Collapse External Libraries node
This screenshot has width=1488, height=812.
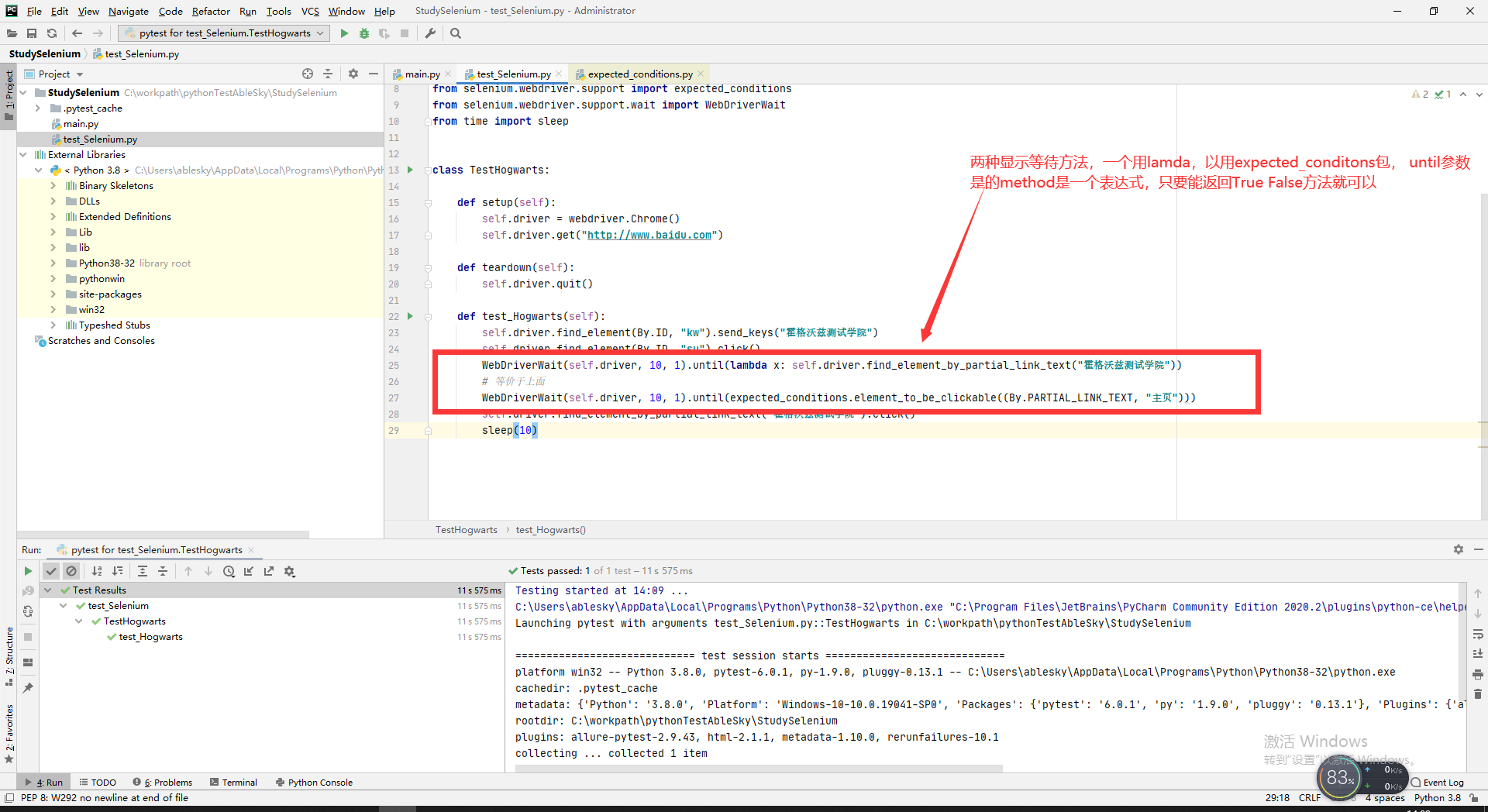(23, 155)
